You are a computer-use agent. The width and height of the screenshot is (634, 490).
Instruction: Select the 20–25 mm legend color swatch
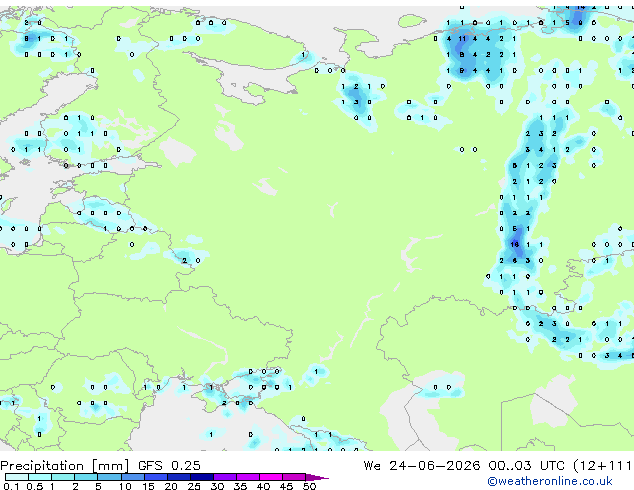(x=179, y=477)
